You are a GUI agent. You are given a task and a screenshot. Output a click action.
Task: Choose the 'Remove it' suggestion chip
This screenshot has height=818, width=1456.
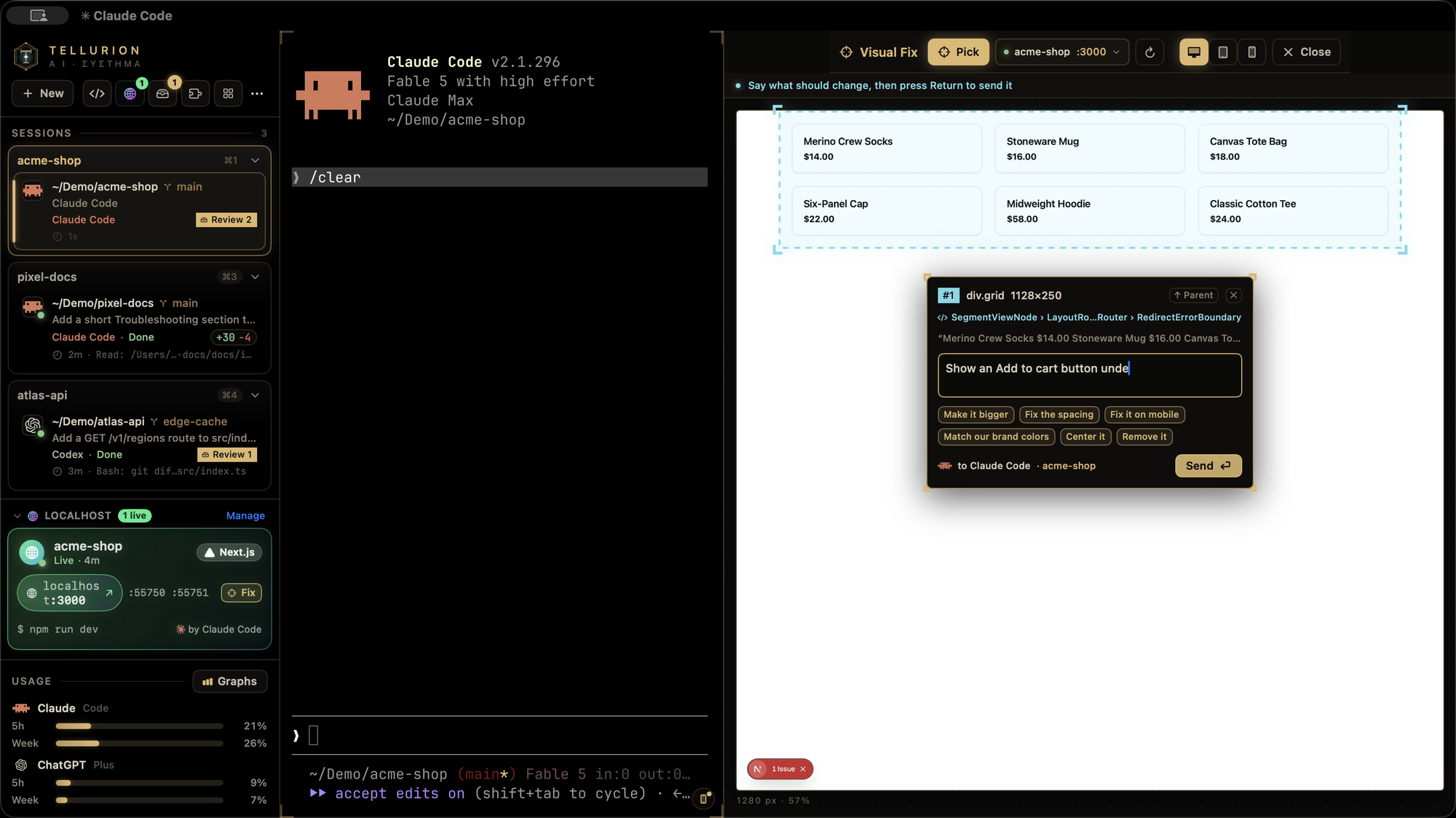click(x=1144, y=437)
